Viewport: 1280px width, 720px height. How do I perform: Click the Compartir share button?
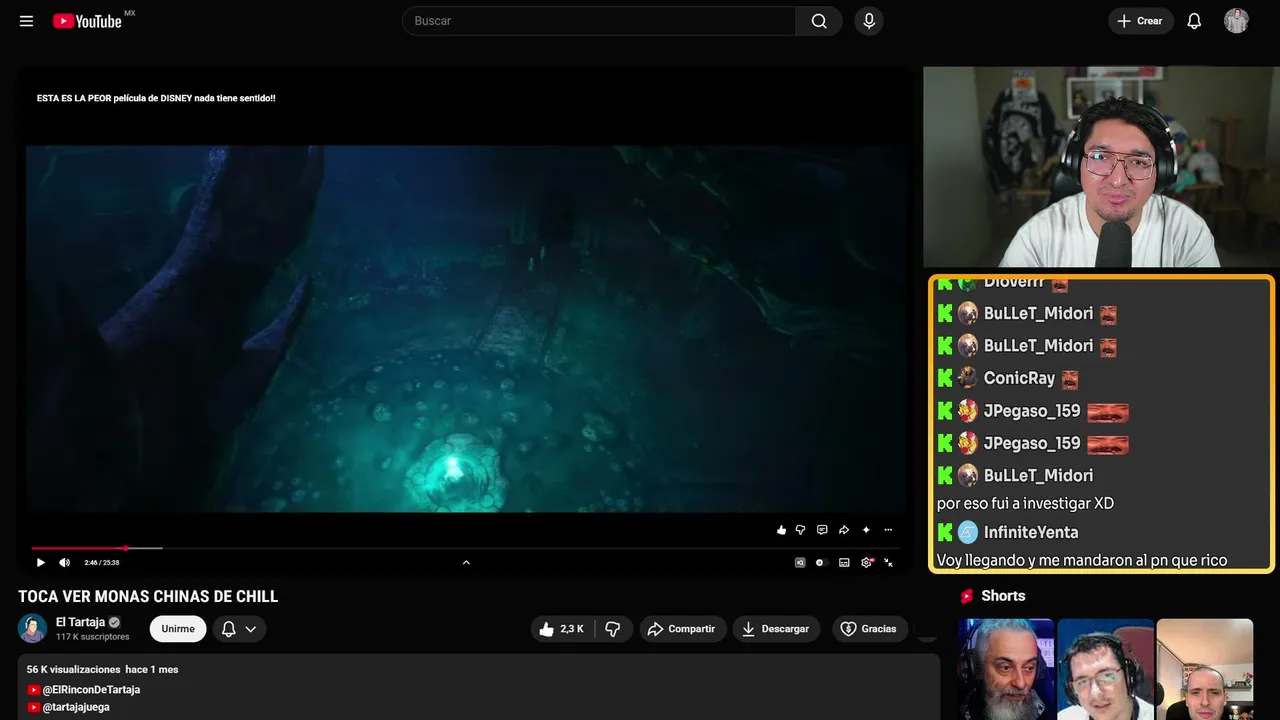pos(683,629)
